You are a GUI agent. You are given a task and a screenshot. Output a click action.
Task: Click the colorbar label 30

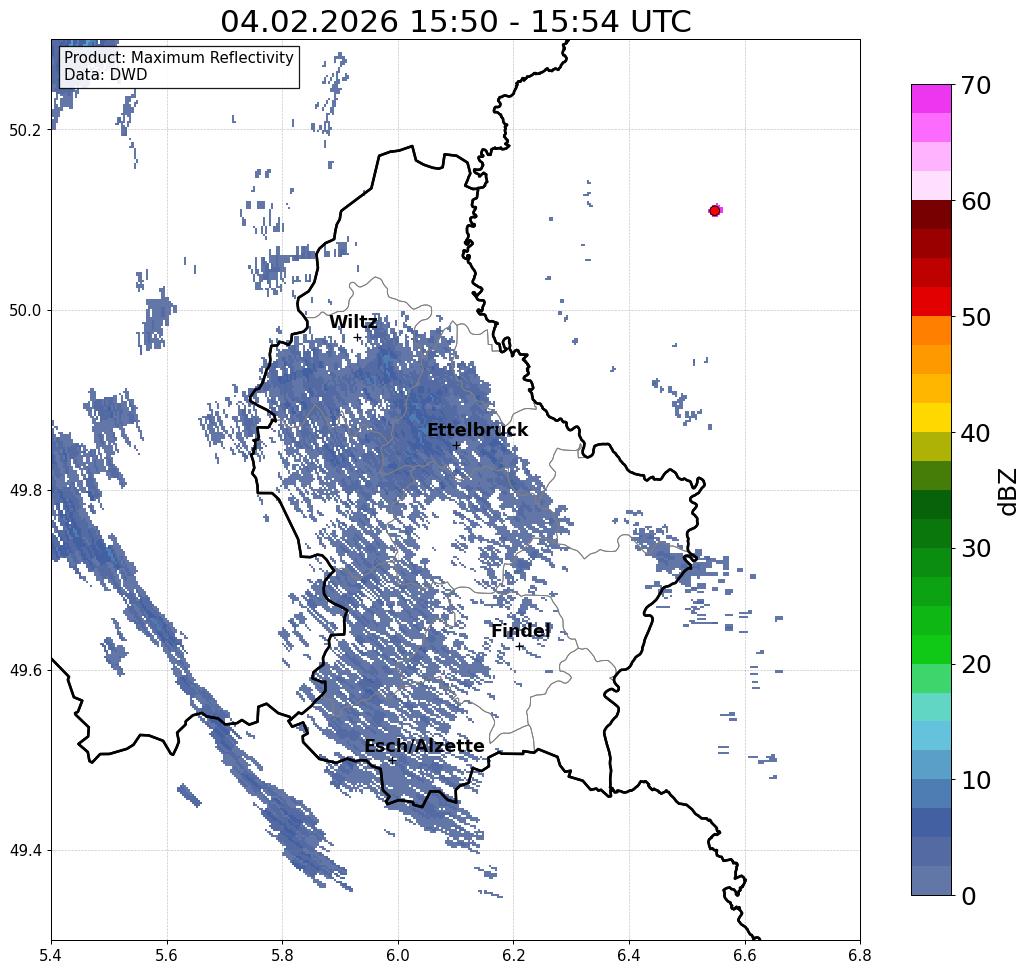975,549
